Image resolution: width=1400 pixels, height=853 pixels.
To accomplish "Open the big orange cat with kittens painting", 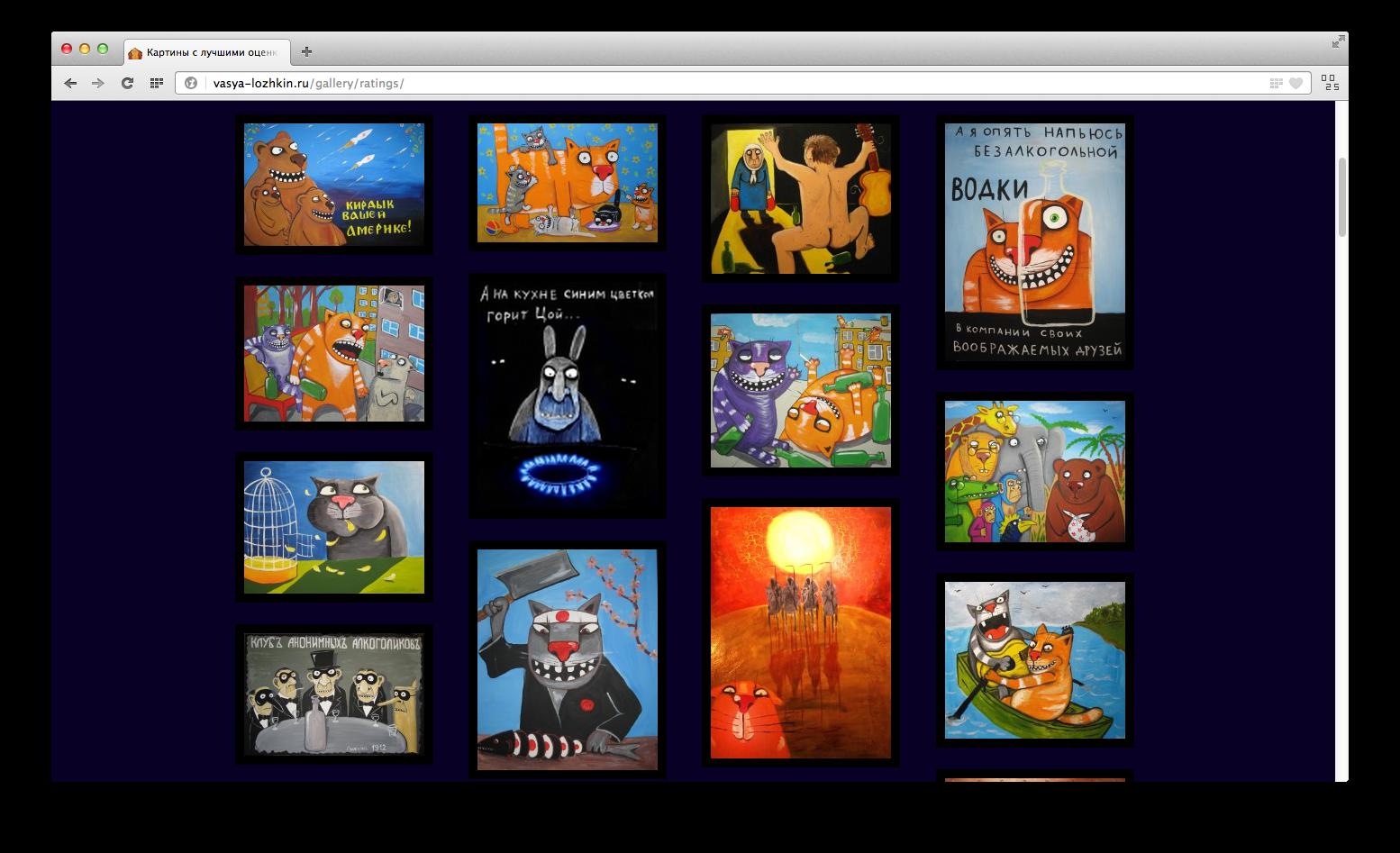I will click(x=568, y=183).
